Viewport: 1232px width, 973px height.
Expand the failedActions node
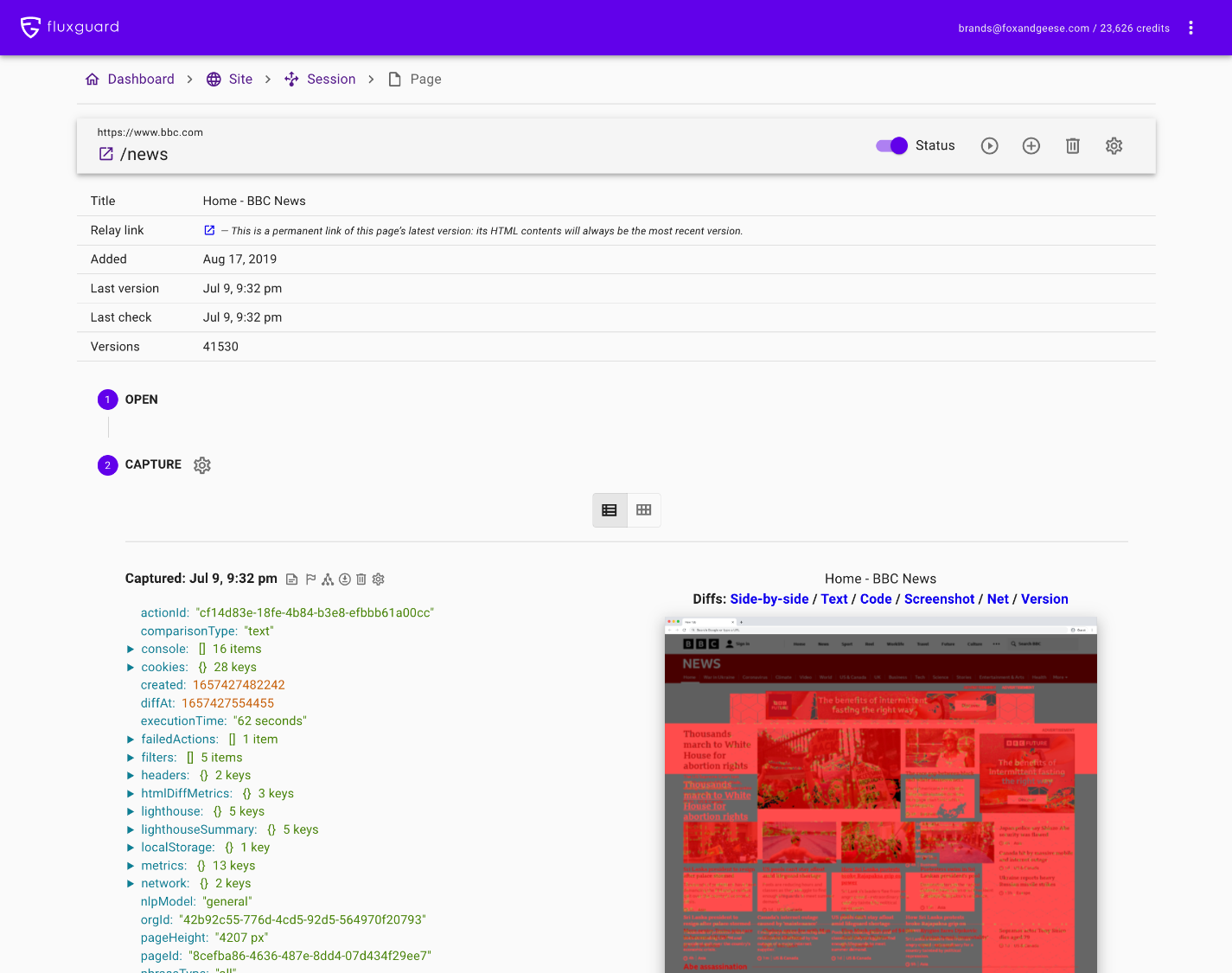click(131, 739)
